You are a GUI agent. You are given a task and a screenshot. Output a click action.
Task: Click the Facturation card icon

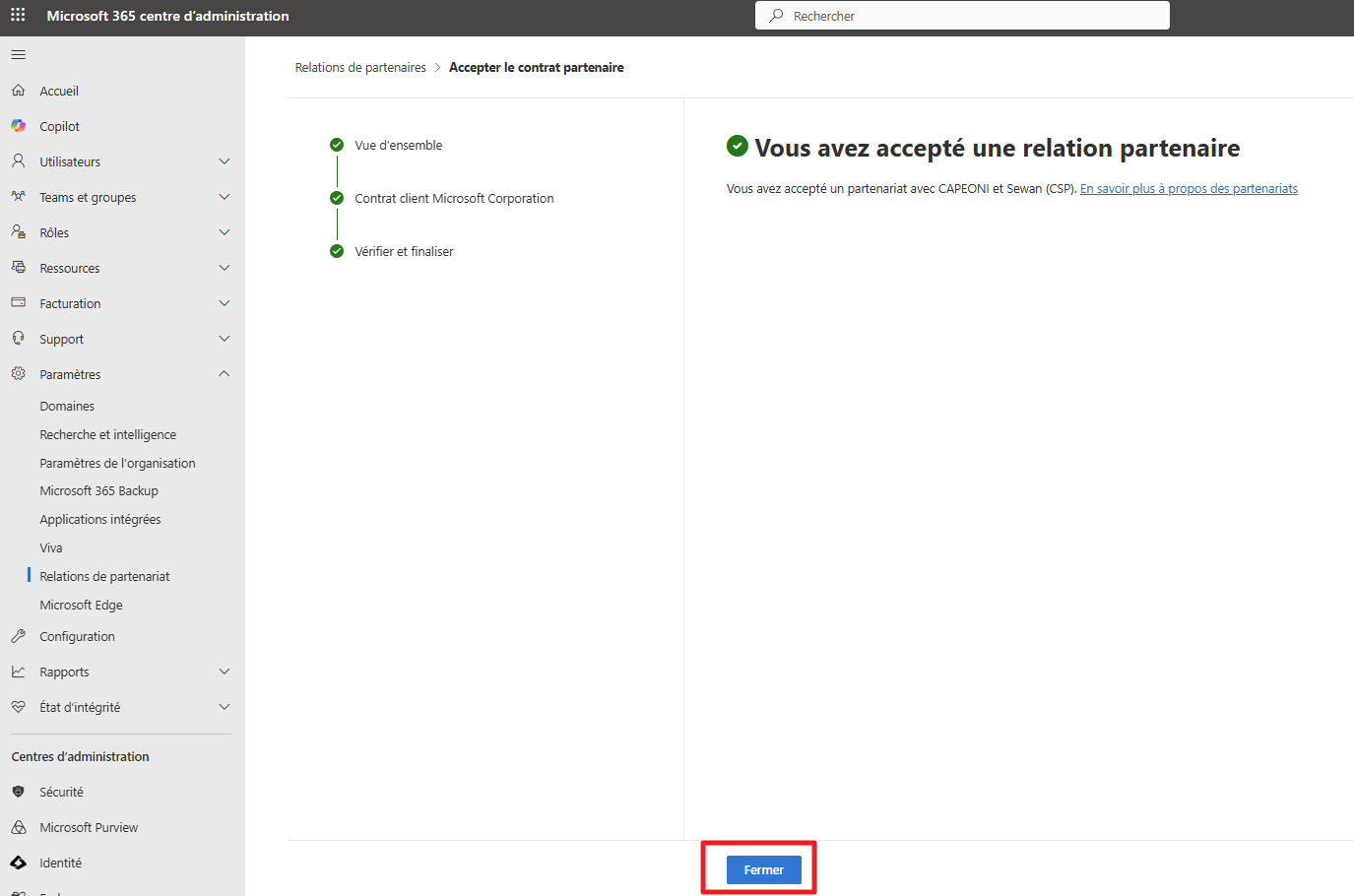pyautogui.click(x=18, y=303)
